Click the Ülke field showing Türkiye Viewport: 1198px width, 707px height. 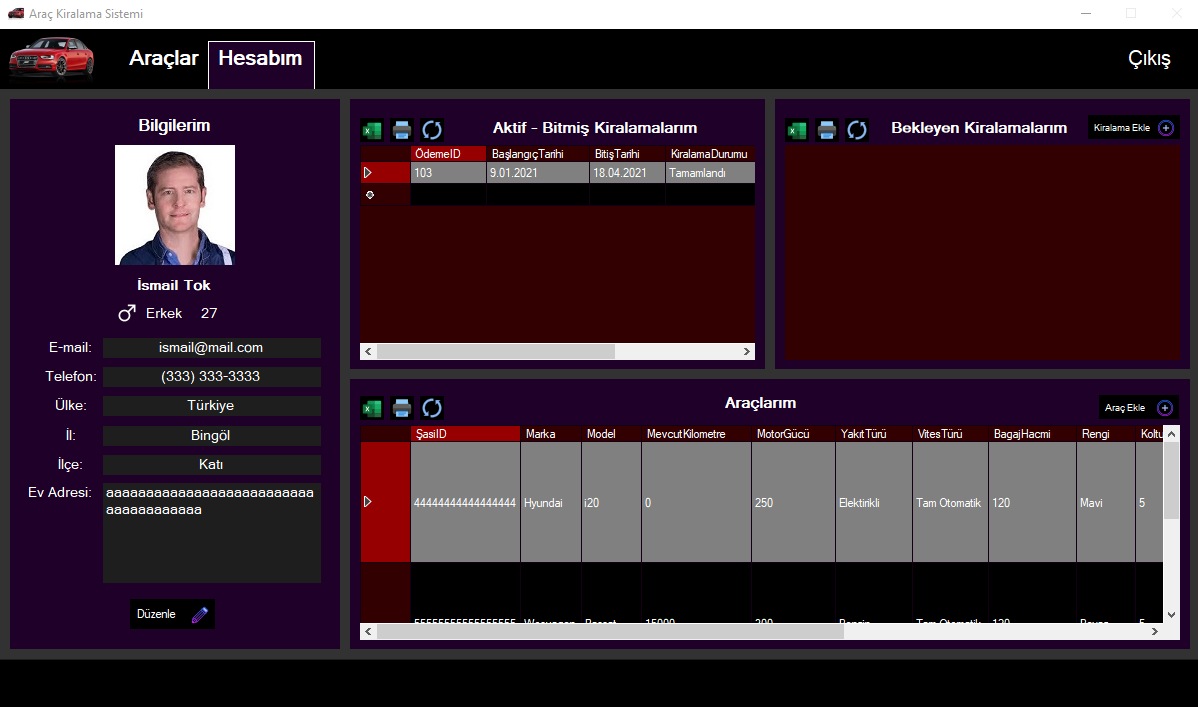point(212,406)
